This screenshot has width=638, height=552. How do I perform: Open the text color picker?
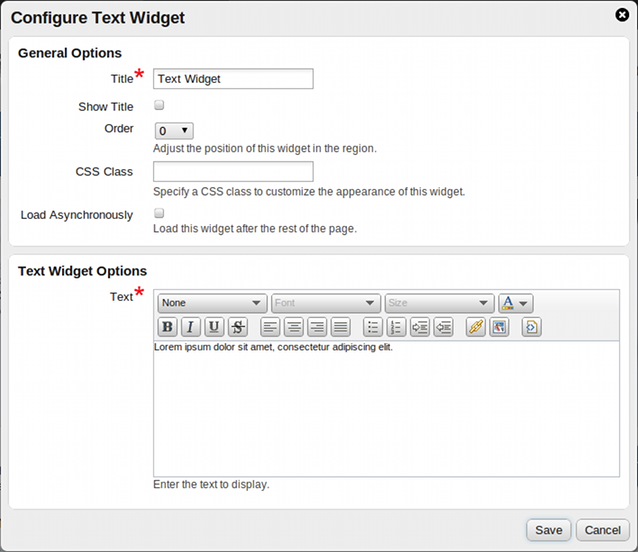click(515, 303)
